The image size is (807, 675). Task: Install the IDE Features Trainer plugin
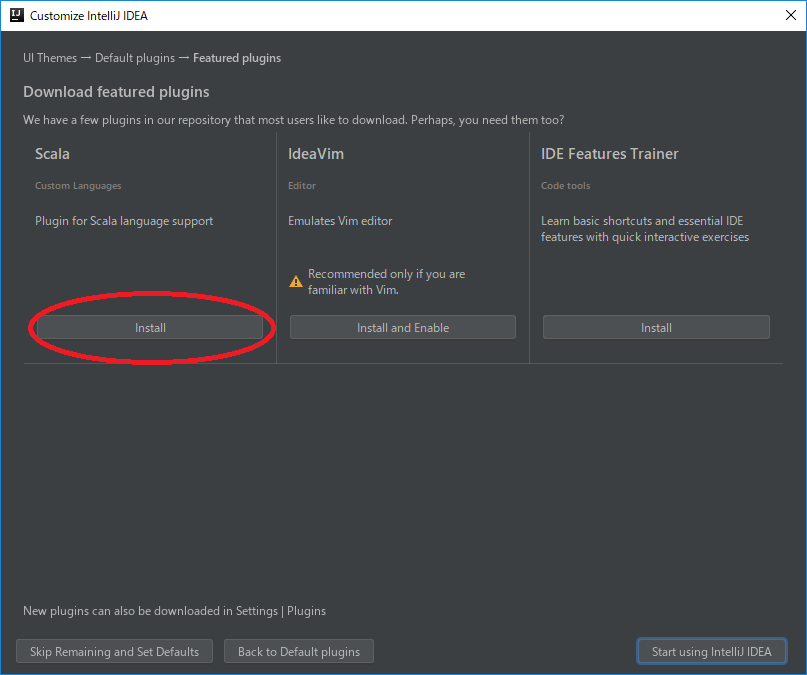point(656,327)
